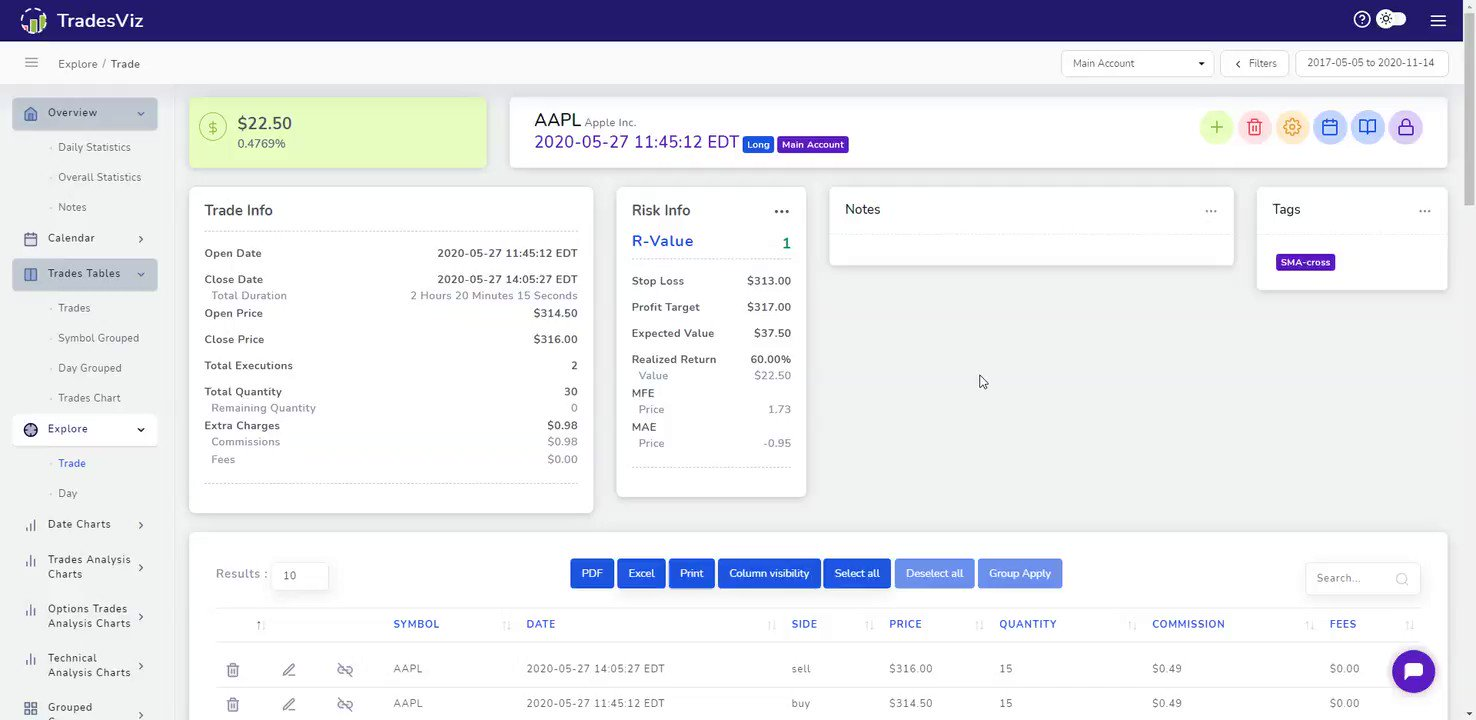Sort table by PRICE column
This screenshot has width=1476, height=720.
point(905,624)
